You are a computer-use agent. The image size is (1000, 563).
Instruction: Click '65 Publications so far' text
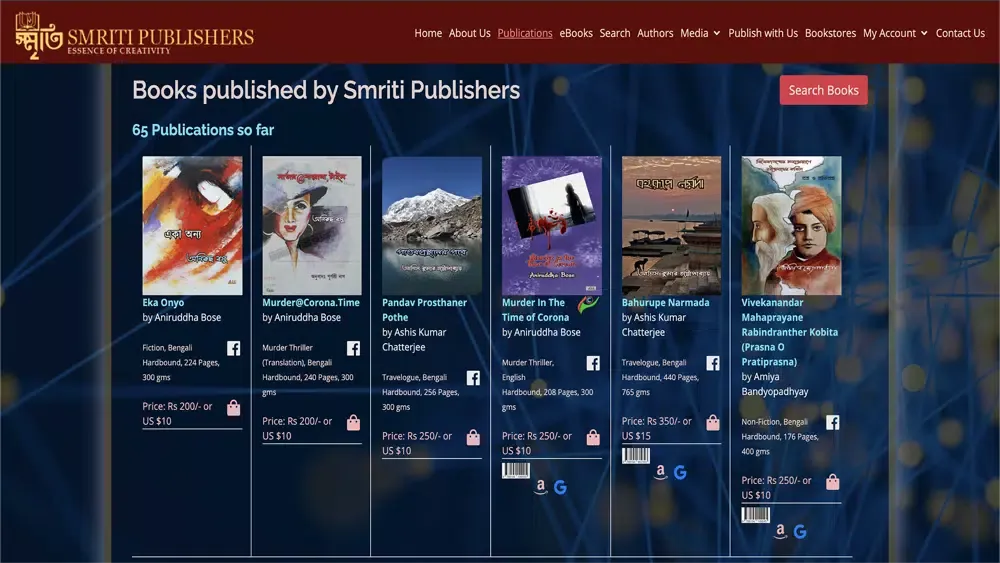tap(203, 130)
